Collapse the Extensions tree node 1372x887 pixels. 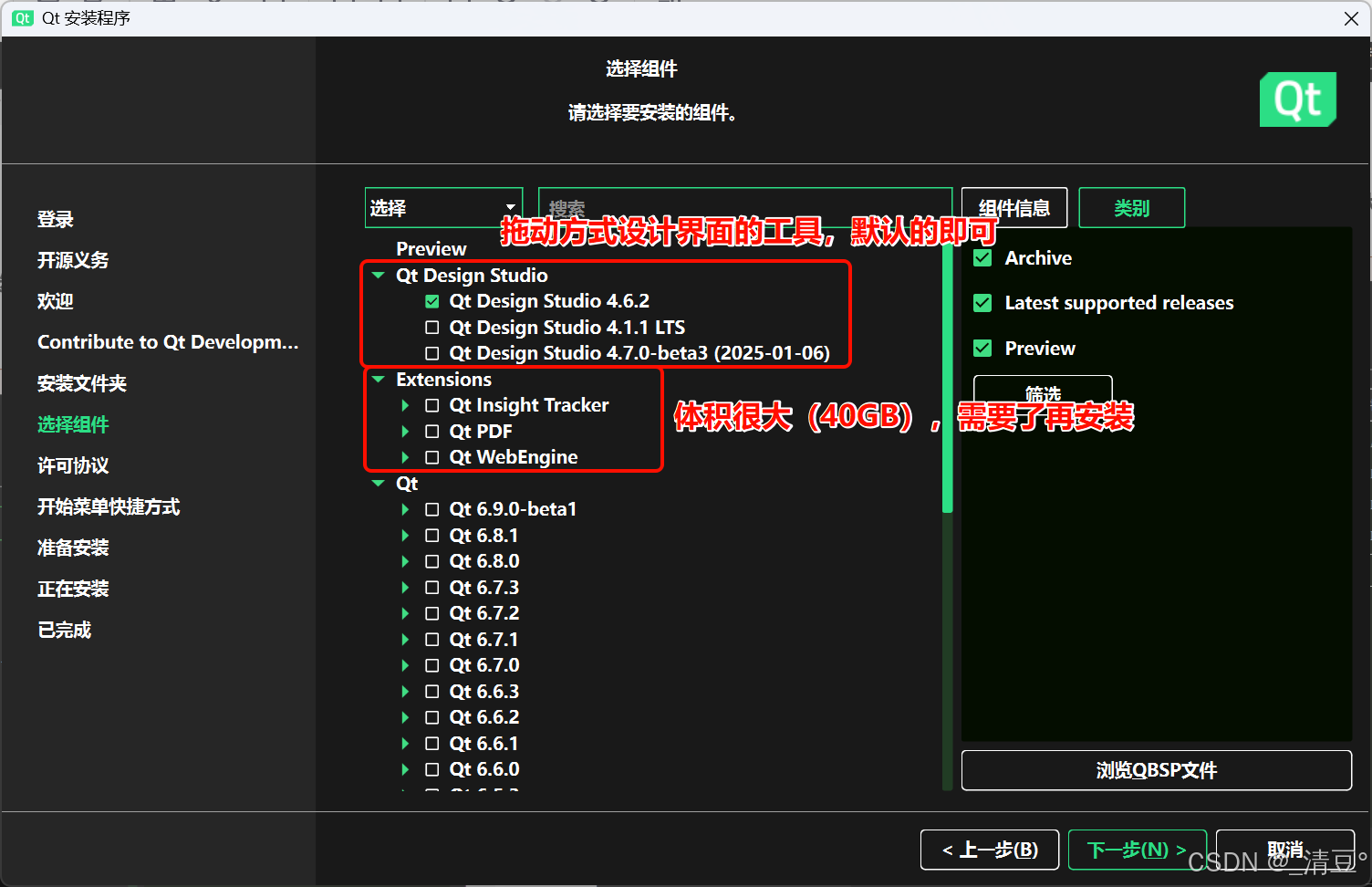point(379,380)
